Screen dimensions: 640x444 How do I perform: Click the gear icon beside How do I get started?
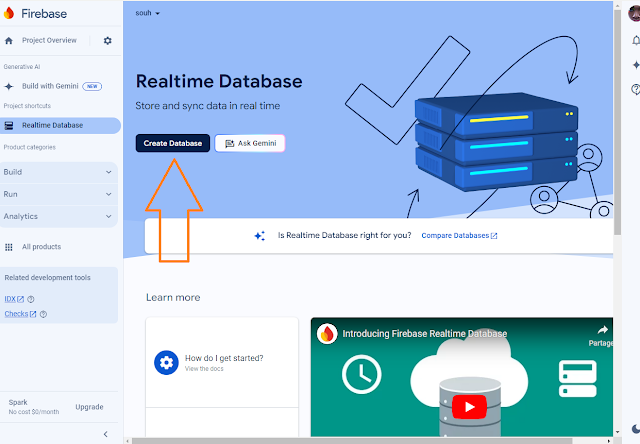coord(166,362)
